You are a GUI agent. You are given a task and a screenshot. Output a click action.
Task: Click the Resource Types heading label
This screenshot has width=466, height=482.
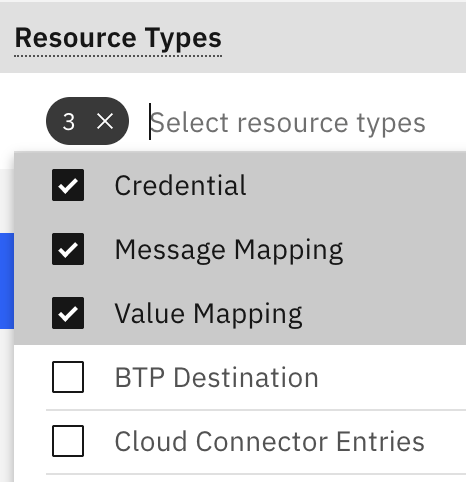[x=118, y=39]
